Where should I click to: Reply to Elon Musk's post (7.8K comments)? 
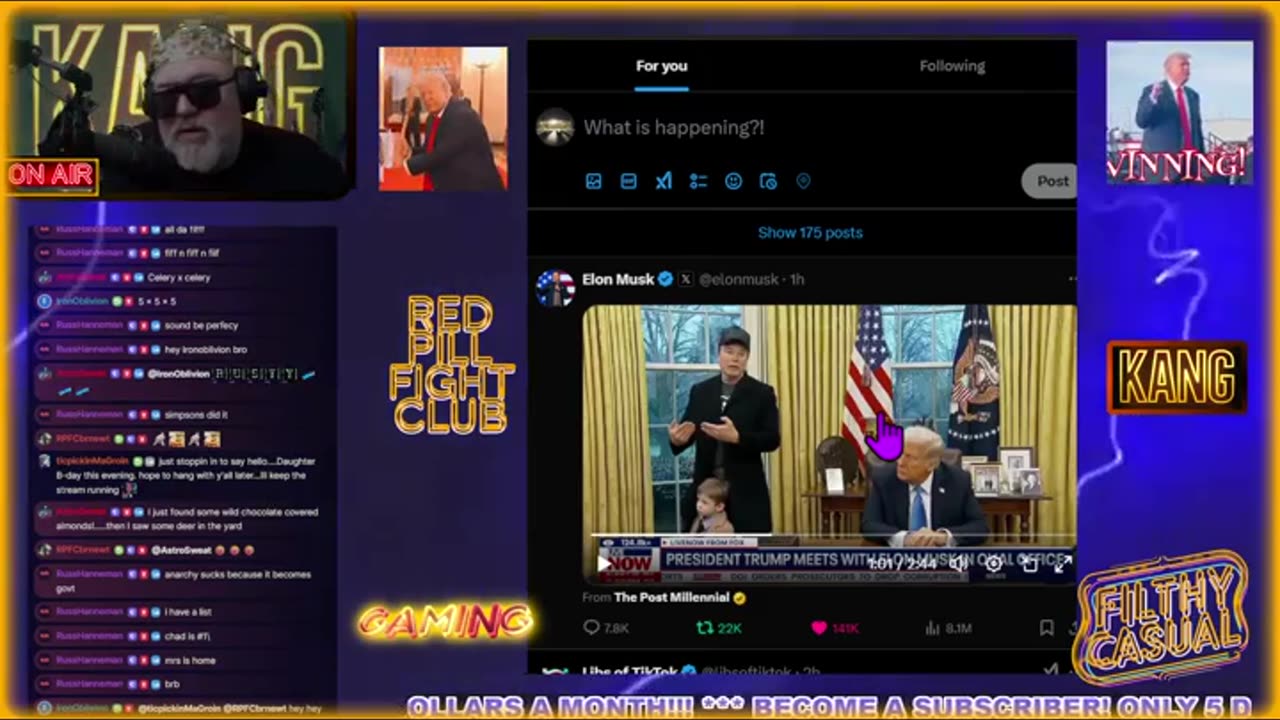coord(606,628)
